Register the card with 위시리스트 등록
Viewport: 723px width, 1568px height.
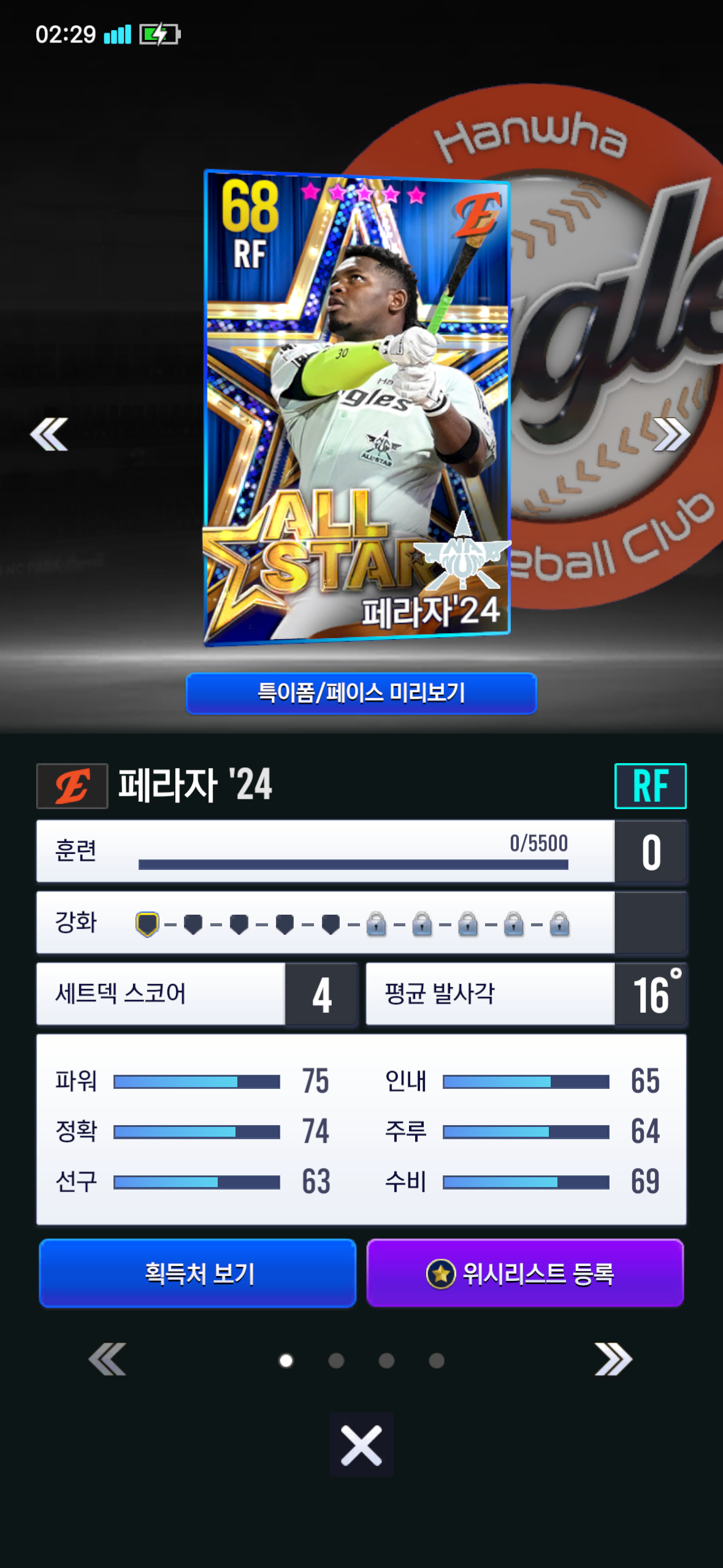[x=525, y=1274]
